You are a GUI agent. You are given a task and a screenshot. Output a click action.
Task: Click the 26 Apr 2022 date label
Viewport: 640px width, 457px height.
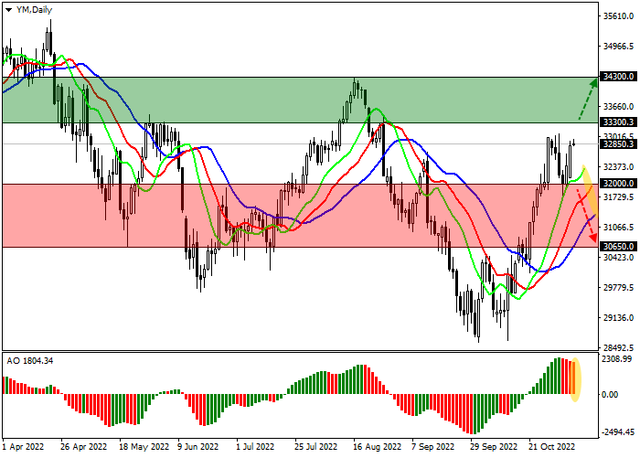(x=84, y=447)
